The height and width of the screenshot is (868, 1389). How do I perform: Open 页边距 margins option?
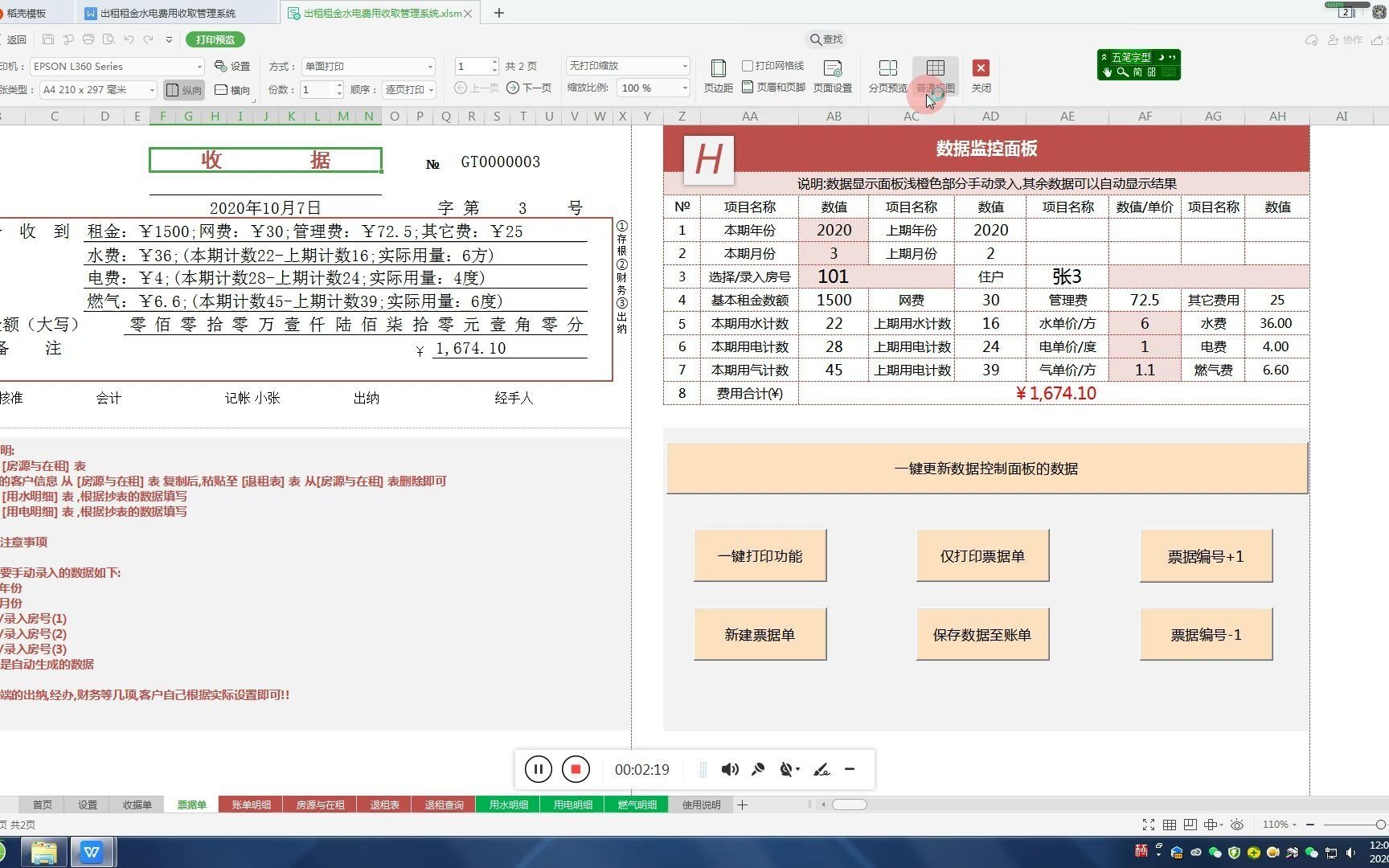[x=718, y=76]
